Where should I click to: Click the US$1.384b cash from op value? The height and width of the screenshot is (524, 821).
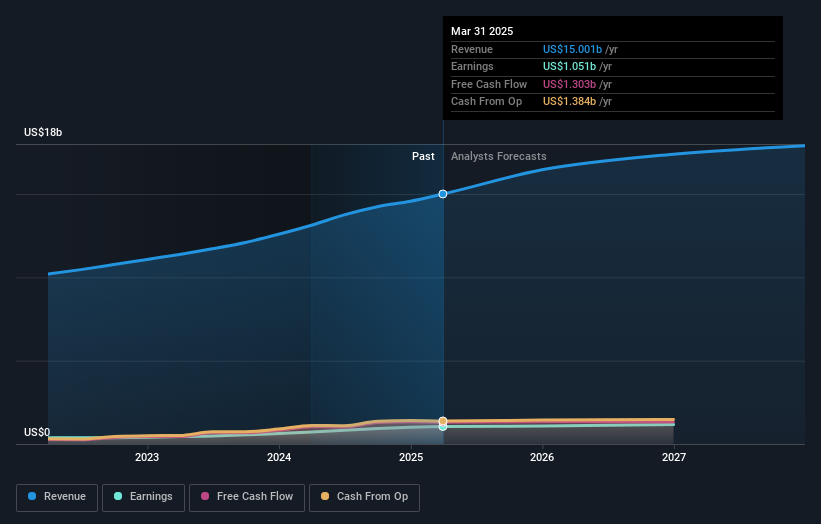click(x=569, y=102)
